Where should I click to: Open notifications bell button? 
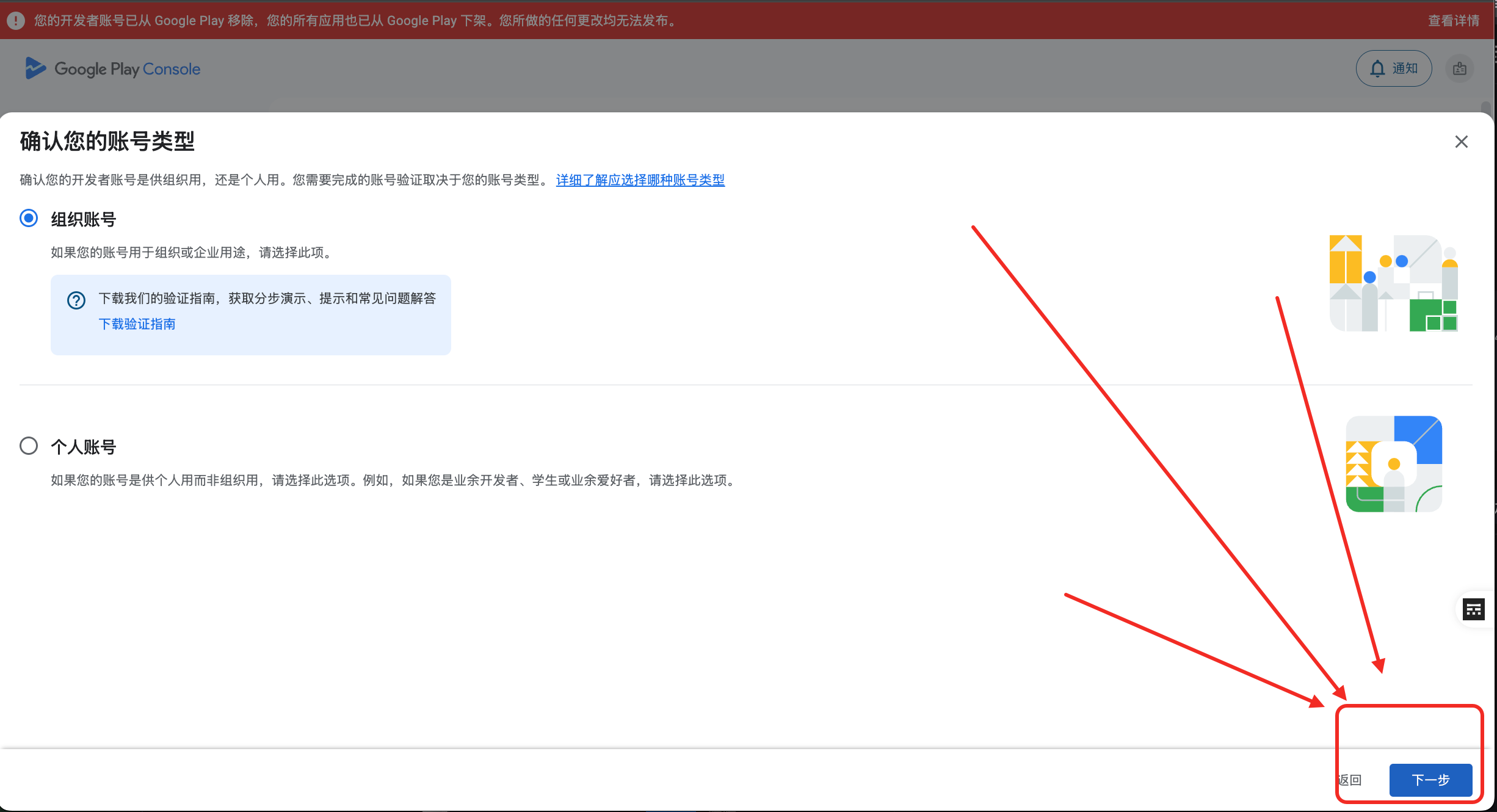[x=1393, y=68]
